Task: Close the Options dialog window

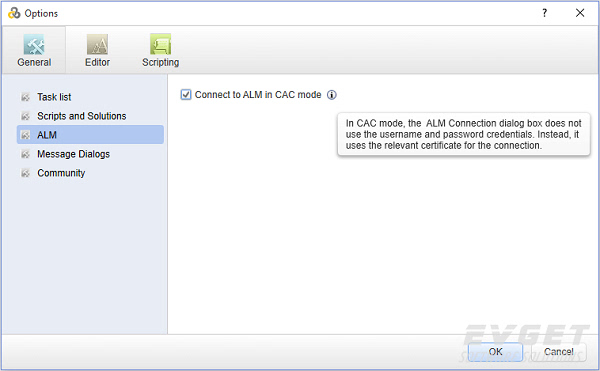Action: point(580,13)
